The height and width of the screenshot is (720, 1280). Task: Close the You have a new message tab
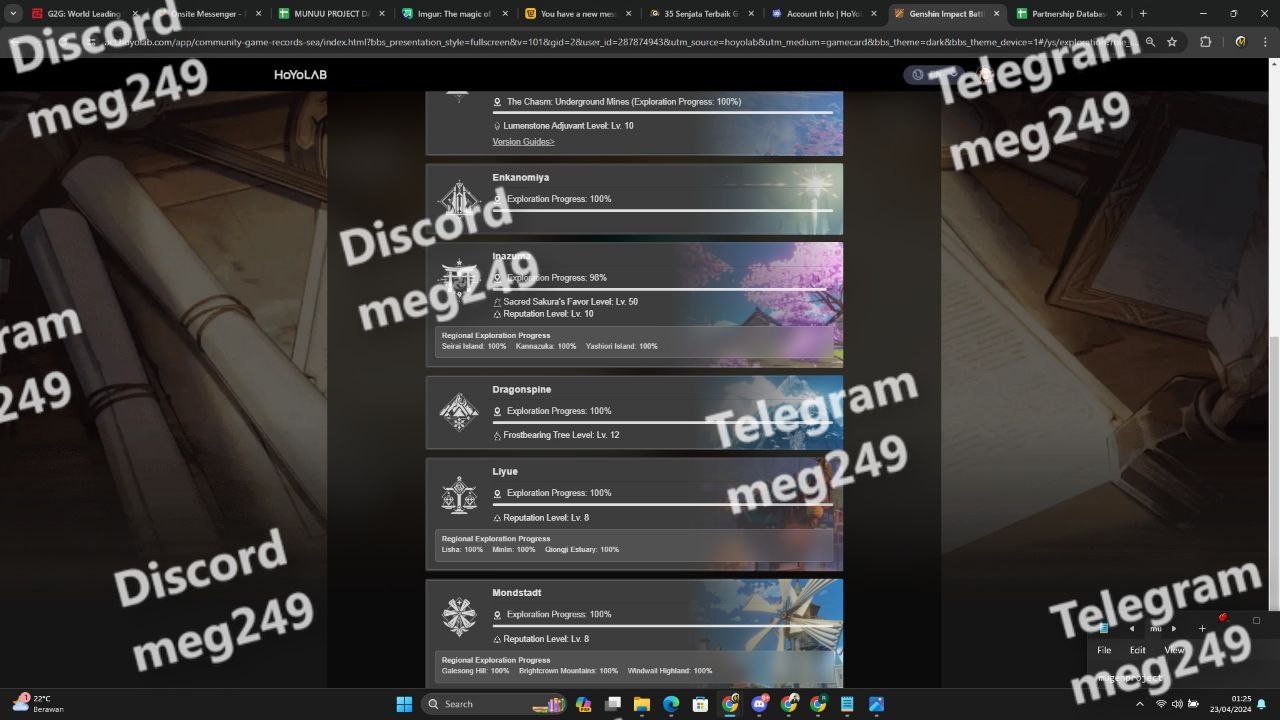point(627,14)
